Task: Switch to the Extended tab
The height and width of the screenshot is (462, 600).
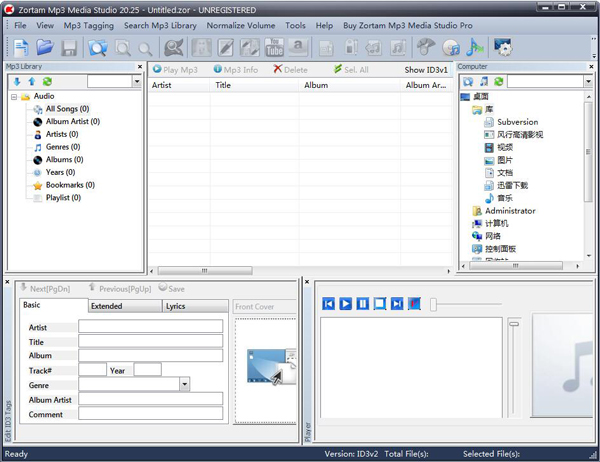Action: pyautogui.click(x=125, y=306)
